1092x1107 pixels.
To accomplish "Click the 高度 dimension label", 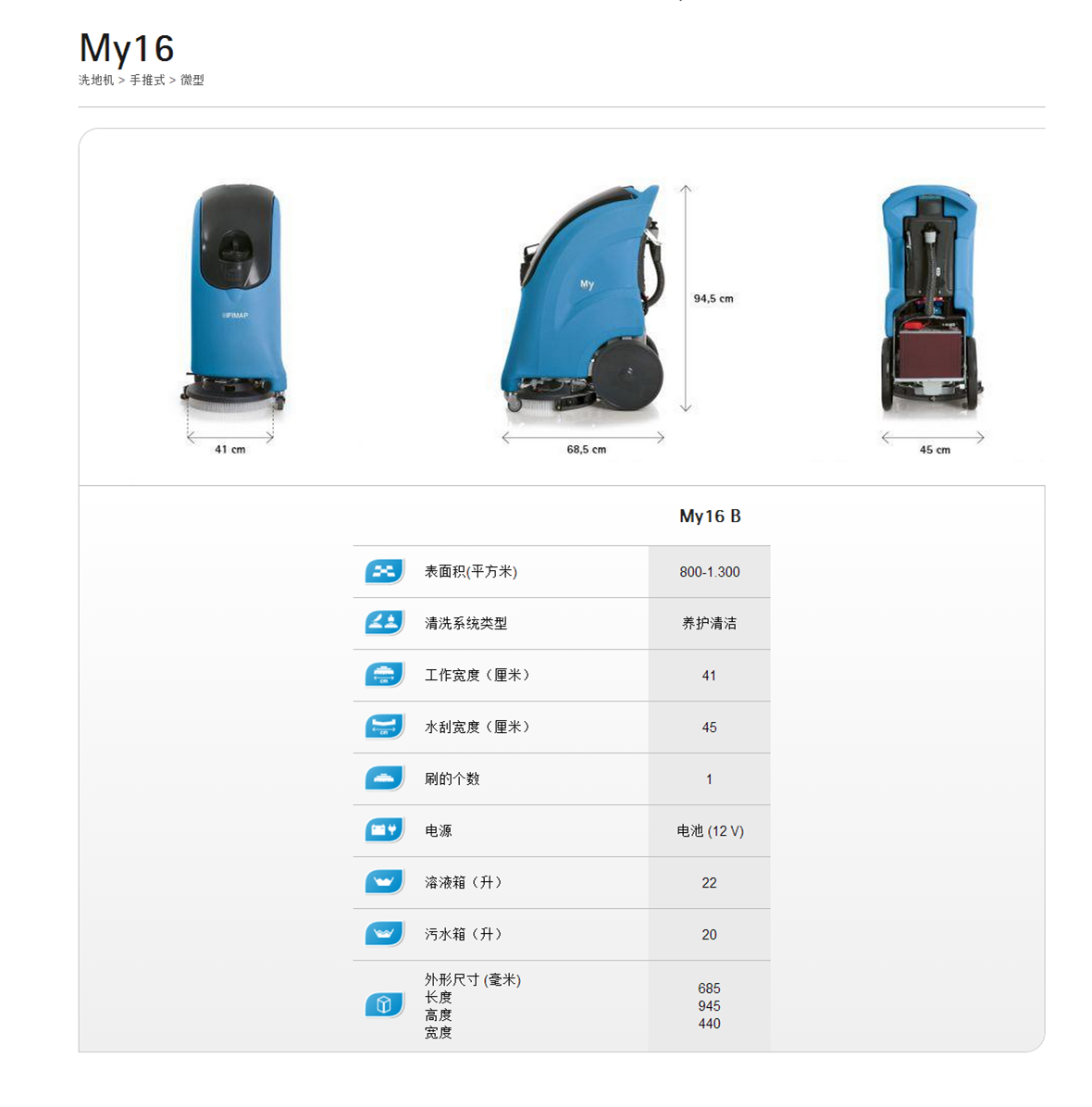I will 439,1015.
